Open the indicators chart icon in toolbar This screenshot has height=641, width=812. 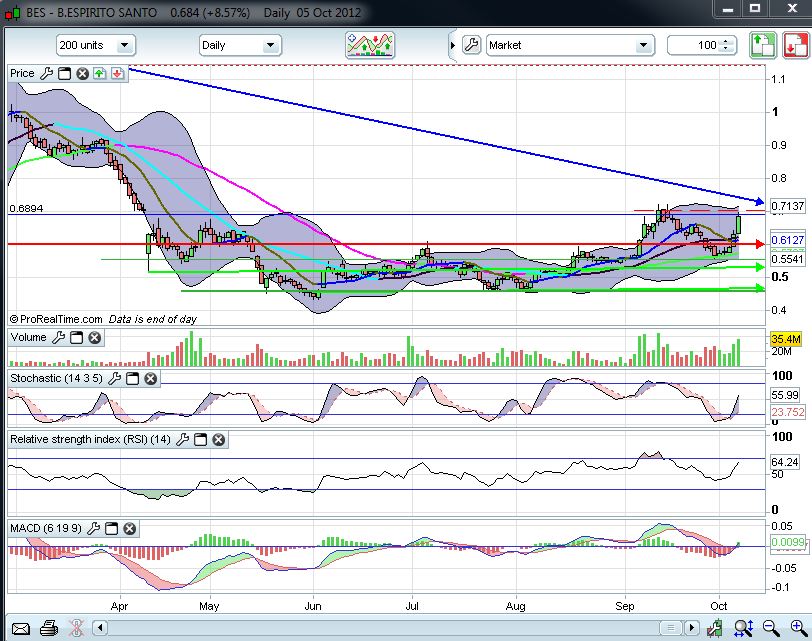click(x=370, y=45)
